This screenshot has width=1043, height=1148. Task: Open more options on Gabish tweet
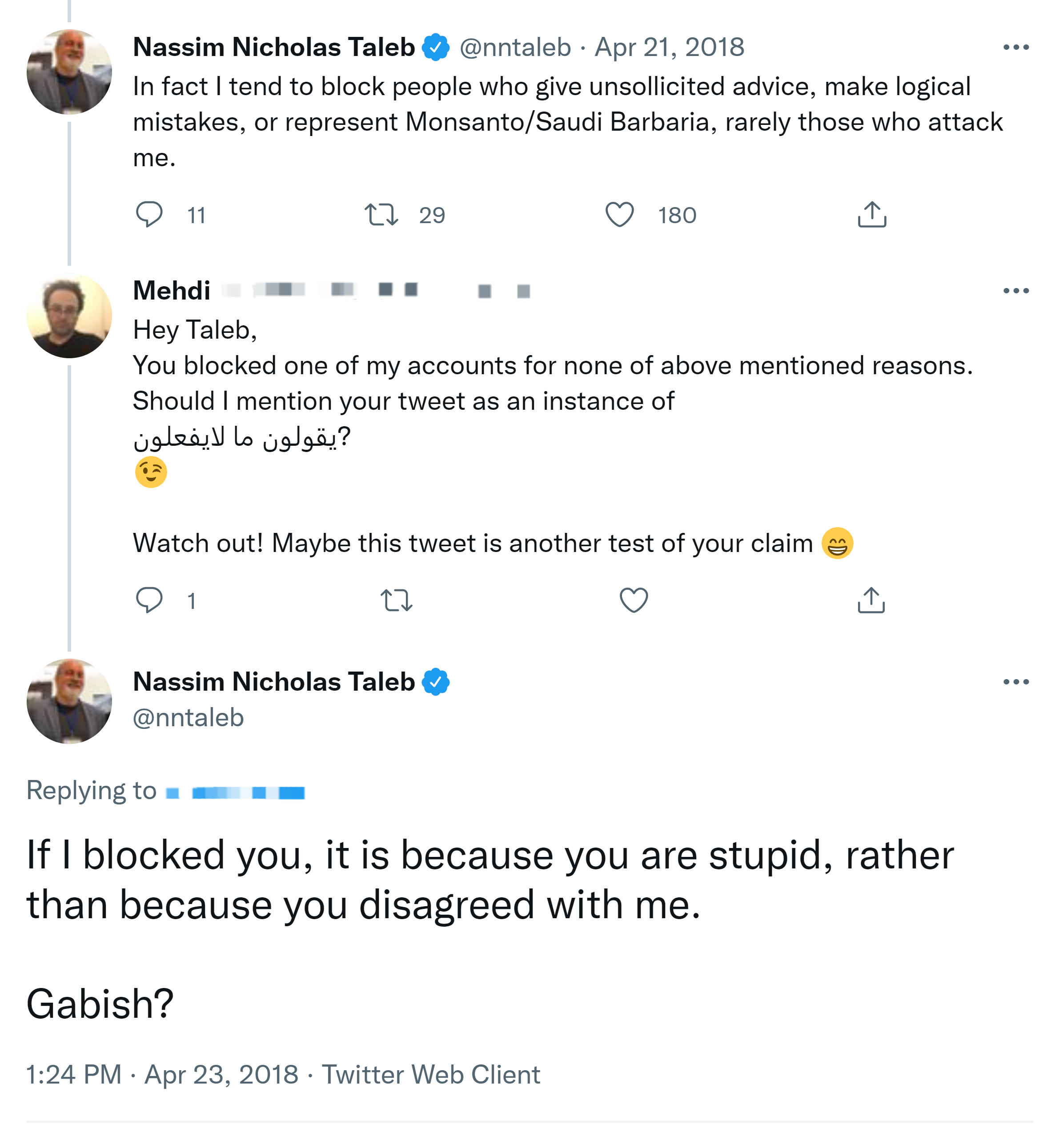click(x=1015, y=681)
